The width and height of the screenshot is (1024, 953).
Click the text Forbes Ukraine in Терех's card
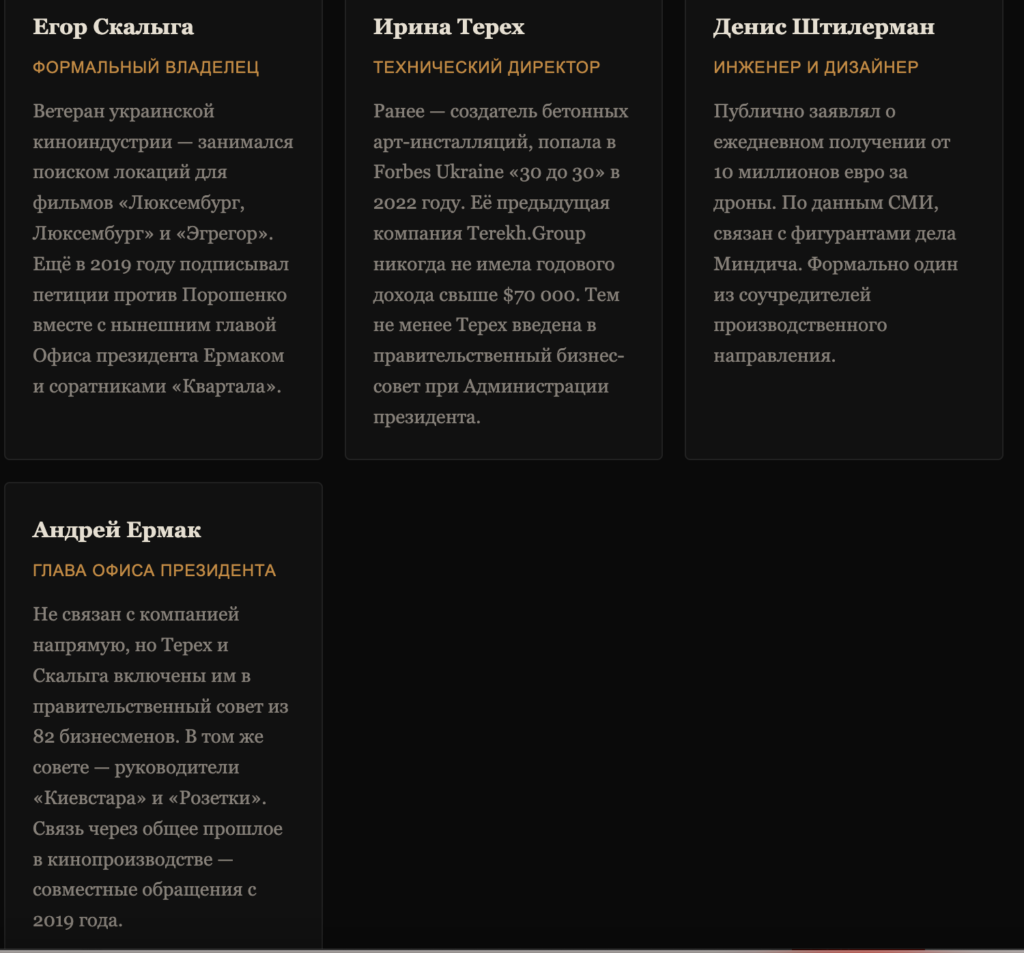click(x=437, y=172)
